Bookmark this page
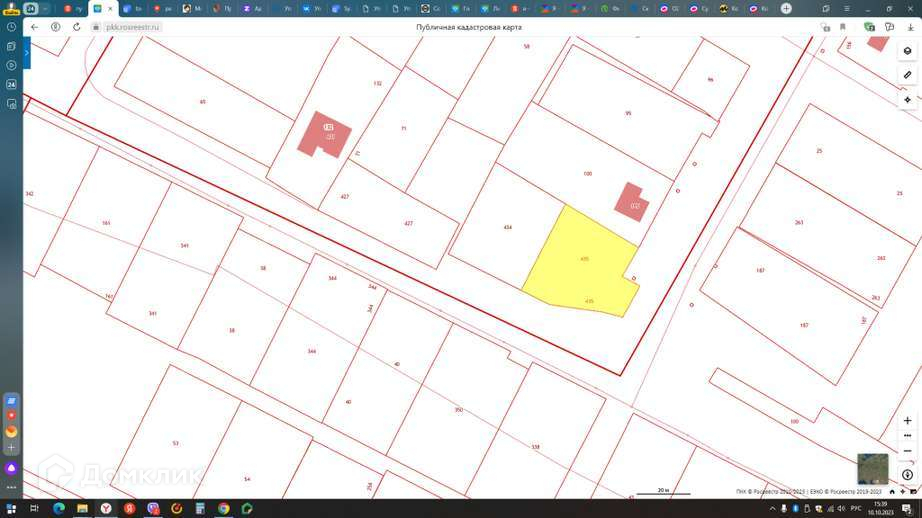This screenshot has width=922, height=518. tap(843, 27)
